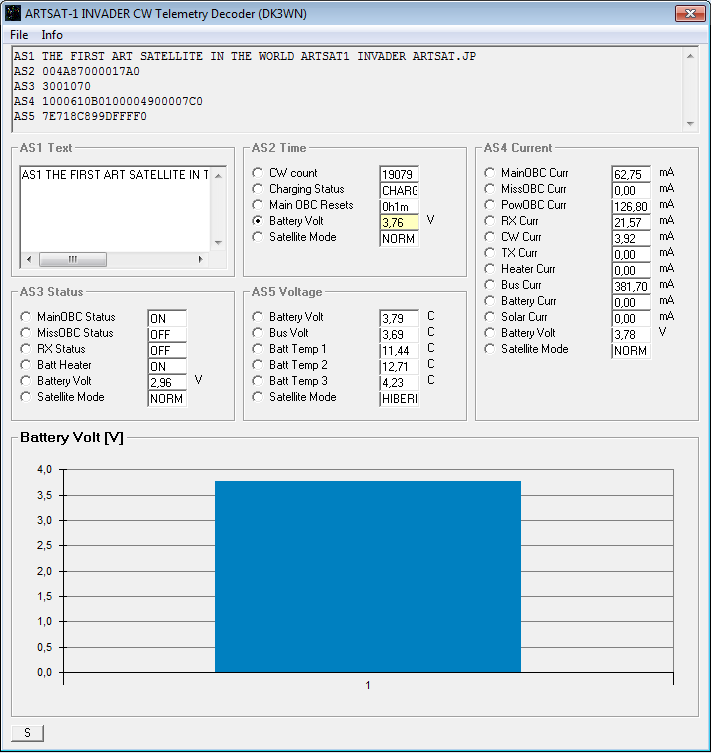Image resolution: width=711 pixels, height=753 pixels.
Task: Select the Heater Curr radio button
Action: [x=490, y=269]
